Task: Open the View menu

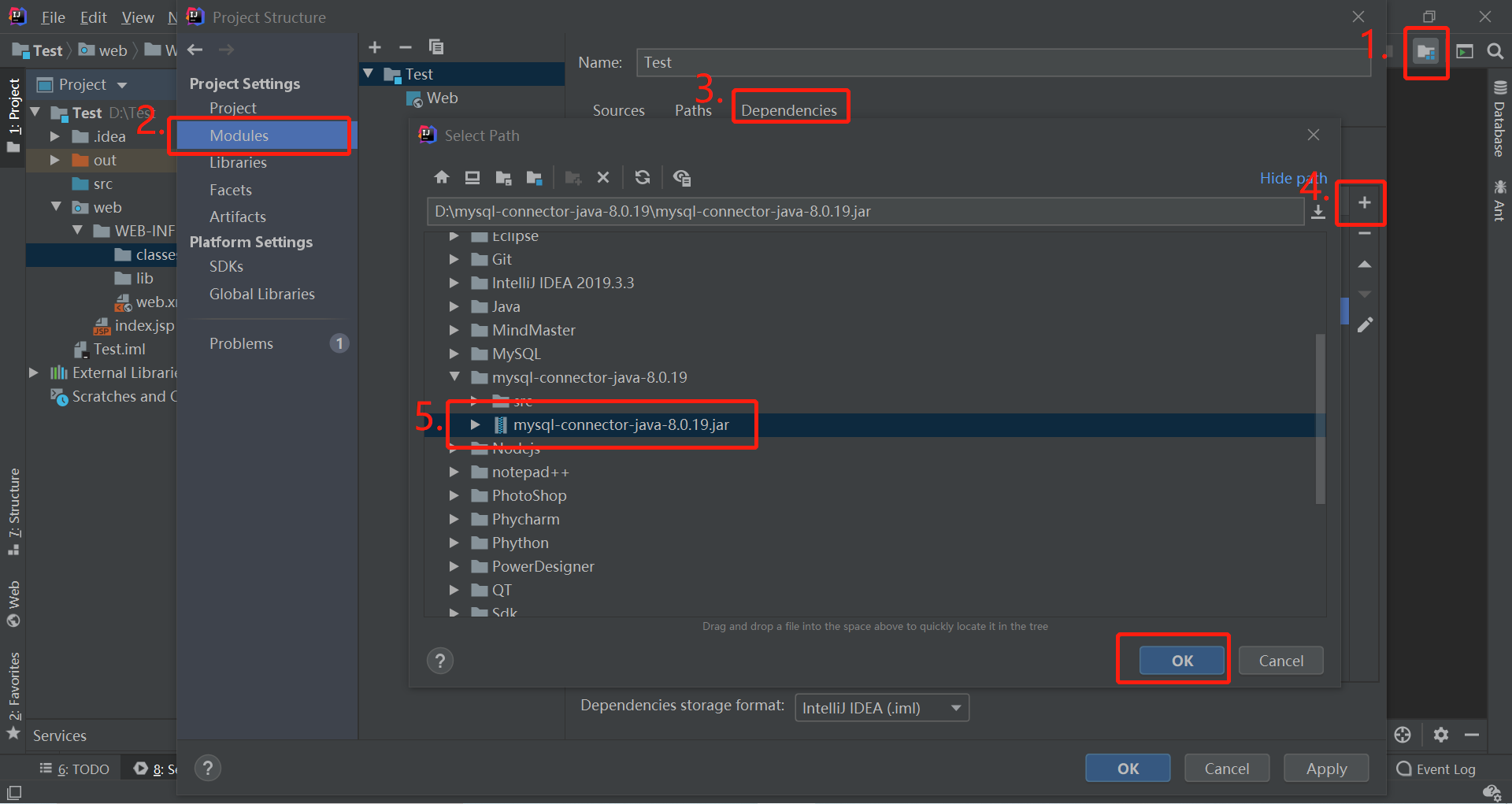Action: coord(138,17)
